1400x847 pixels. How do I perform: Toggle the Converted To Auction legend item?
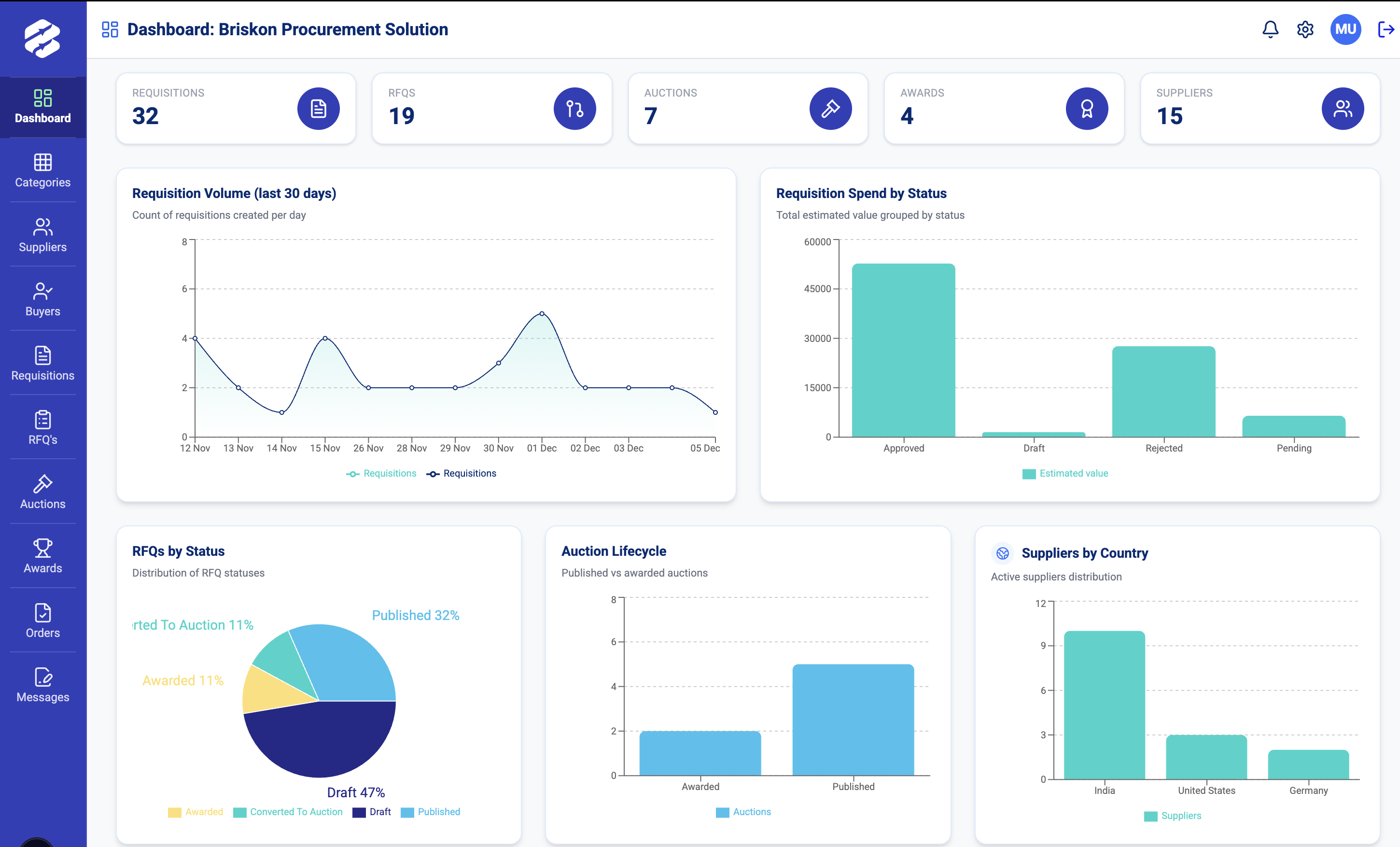coord(289,812)
